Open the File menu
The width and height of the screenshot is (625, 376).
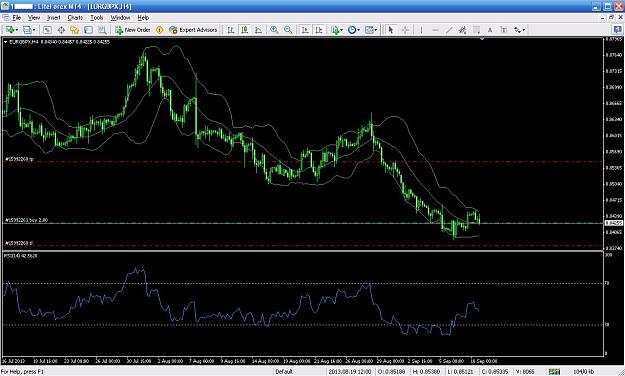click(x=16, y=18)
